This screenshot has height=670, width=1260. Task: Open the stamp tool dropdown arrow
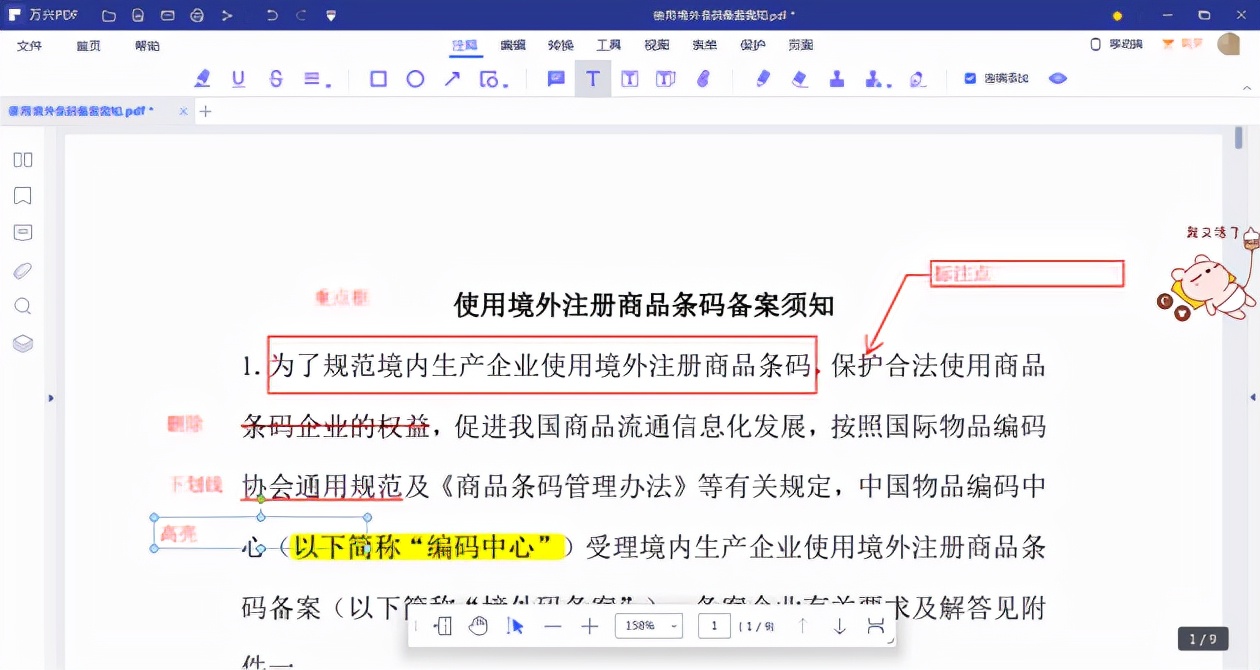tap(889, 85)
